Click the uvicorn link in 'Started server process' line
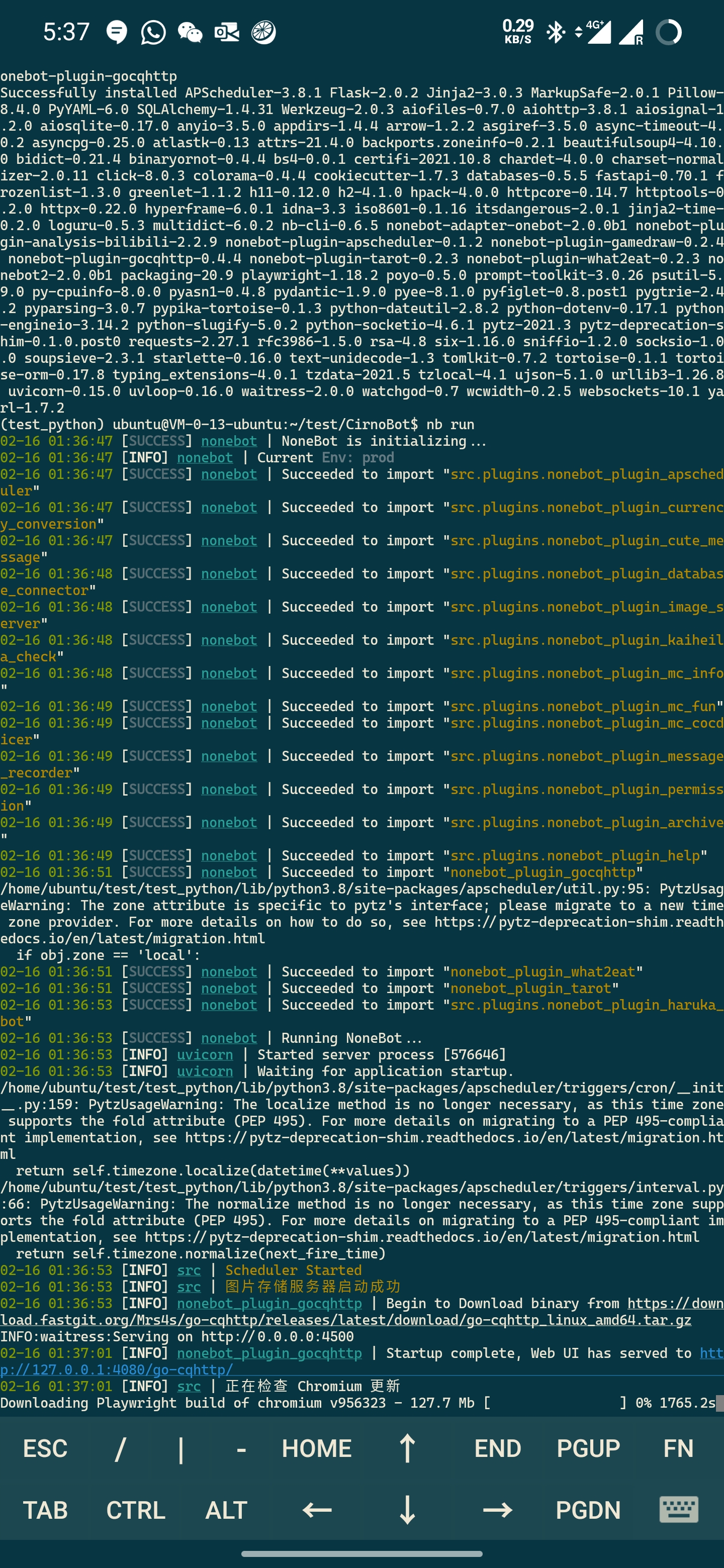 pyautogui.click(x=205, y=1054)
